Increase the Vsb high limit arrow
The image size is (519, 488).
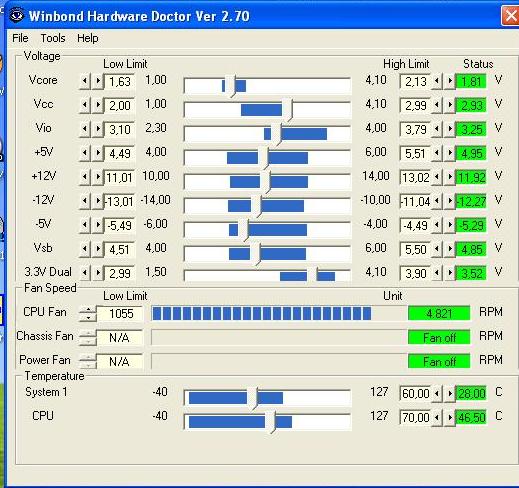450,249
